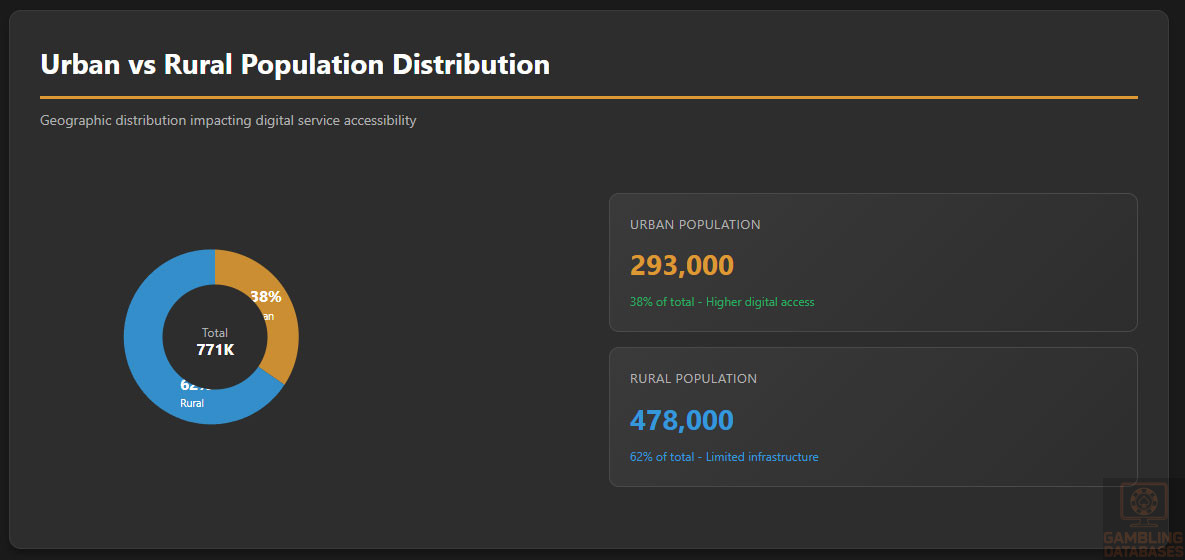Image resolution: width=1185 pixels, height=560 pixels.
Task: Click the Total label inside the donut
Action: (215, 333)
